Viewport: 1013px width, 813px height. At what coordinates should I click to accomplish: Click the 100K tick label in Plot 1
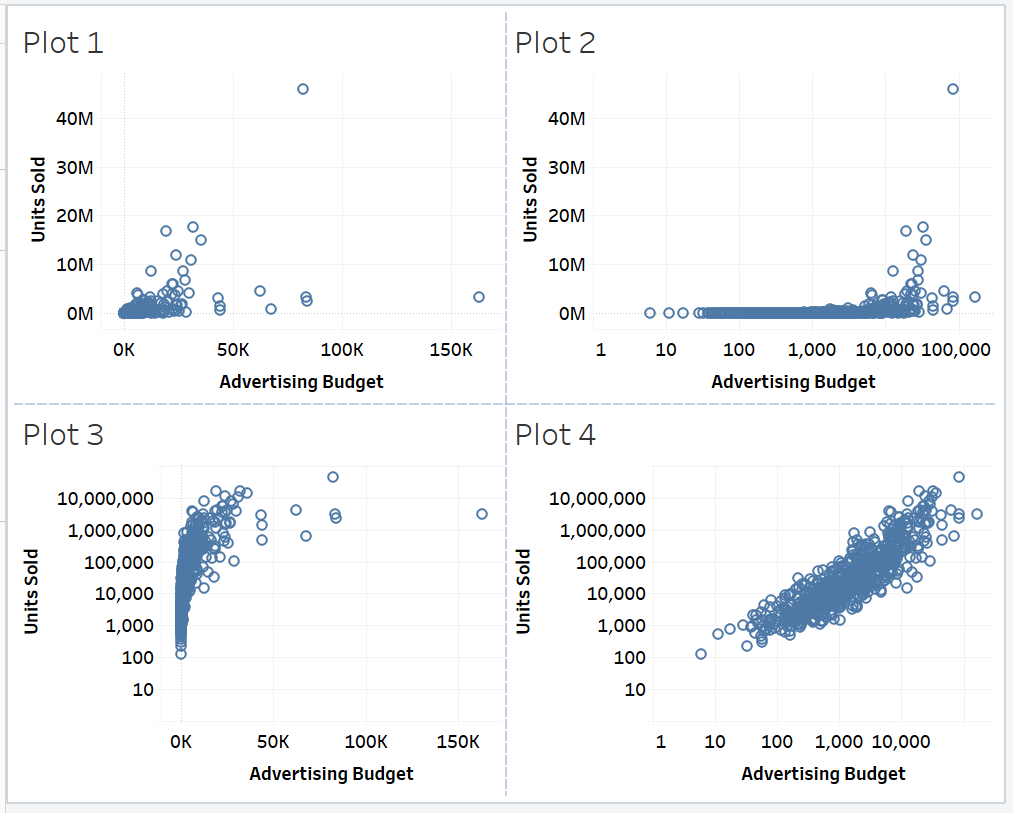point(342,350)
